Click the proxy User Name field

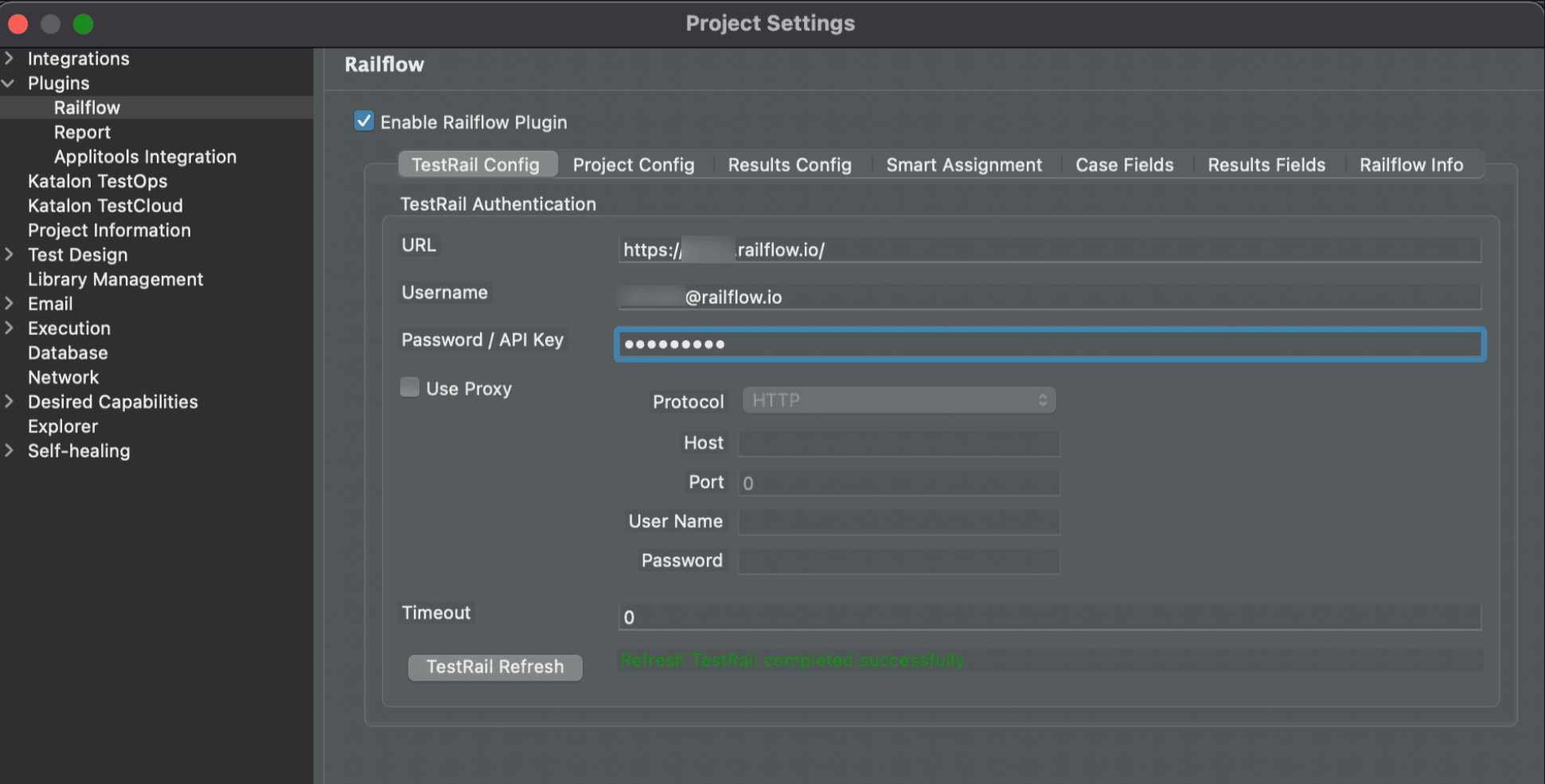(x=899, y=522)
